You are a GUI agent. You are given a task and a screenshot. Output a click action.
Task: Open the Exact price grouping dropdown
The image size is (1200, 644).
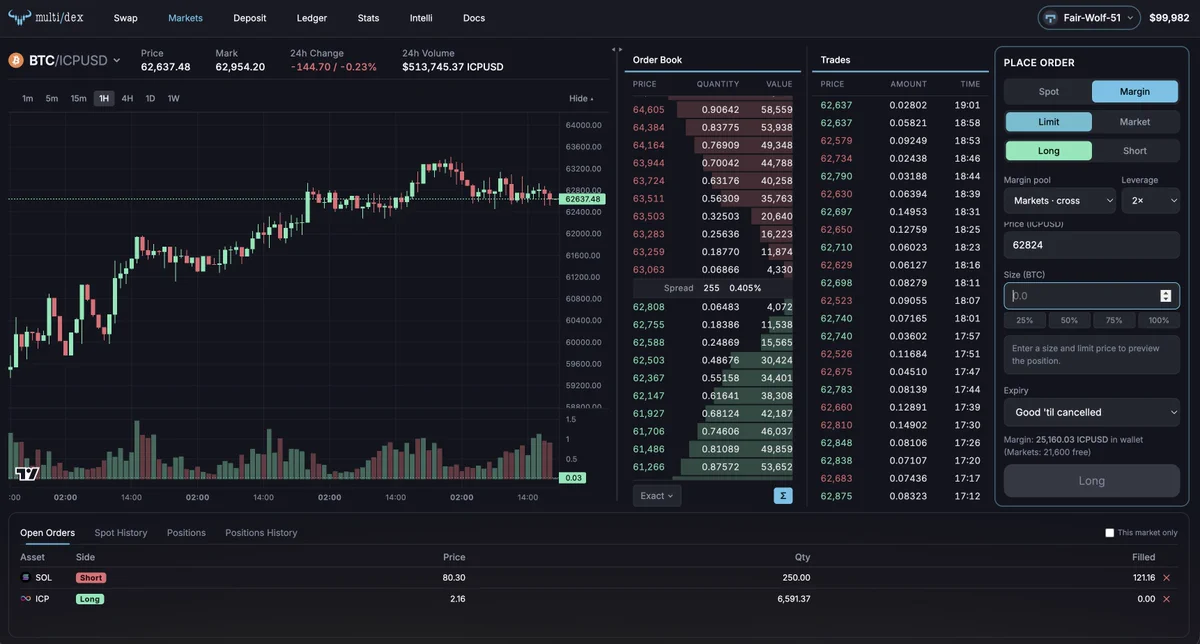pyautogui.click(x=657, y=496)
